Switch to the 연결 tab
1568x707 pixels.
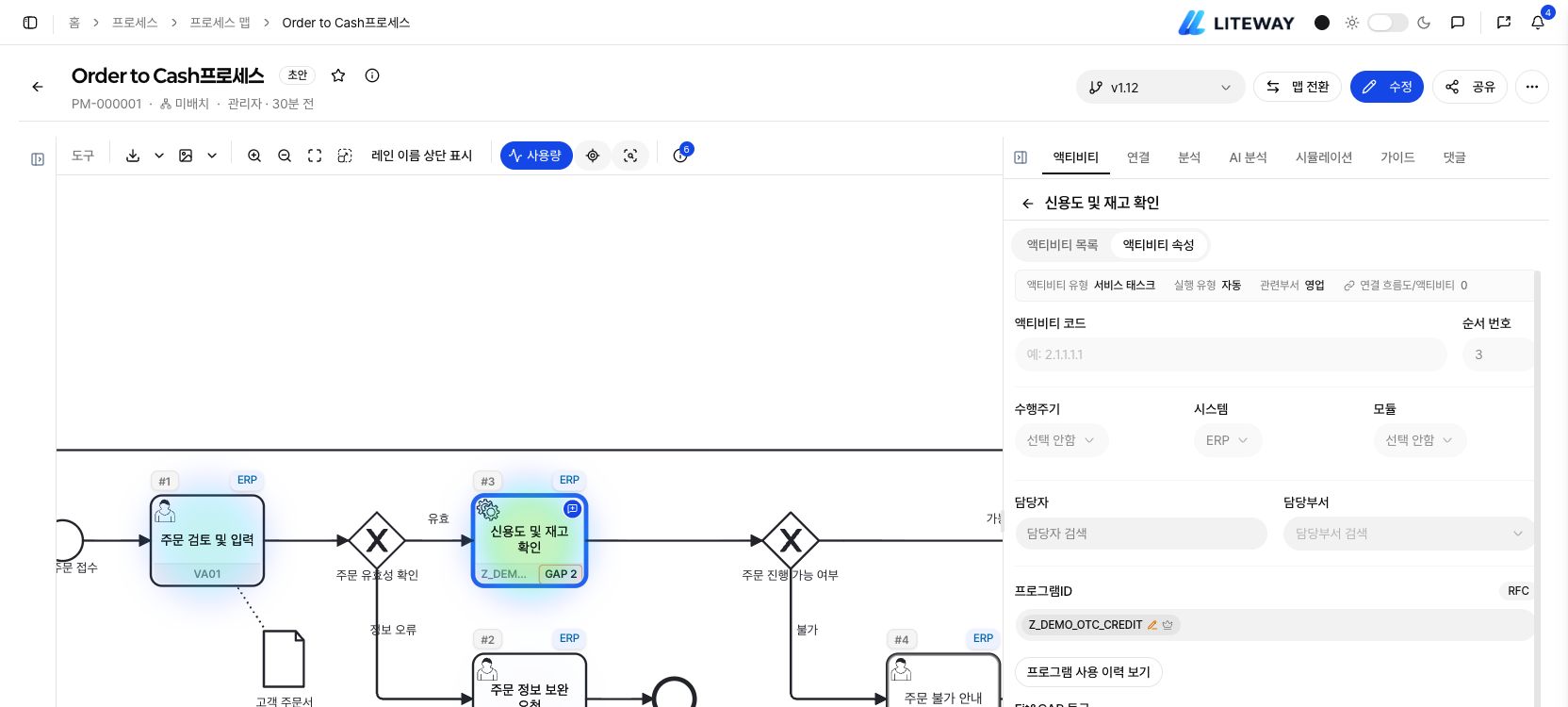(x=1138, y=157)
